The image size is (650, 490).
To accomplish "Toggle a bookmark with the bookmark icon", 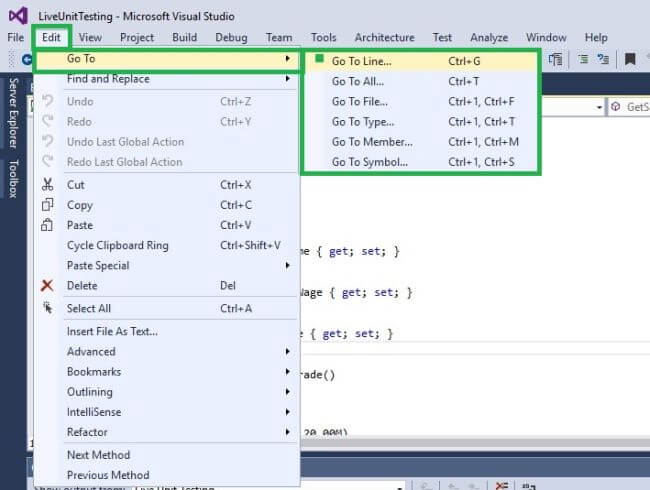I will pos(630,59).
